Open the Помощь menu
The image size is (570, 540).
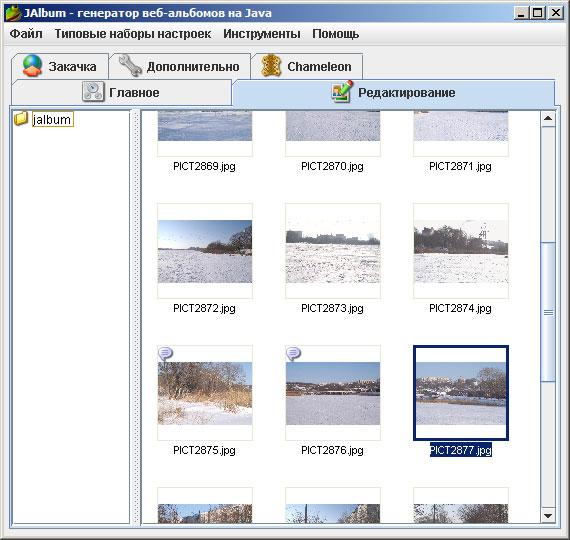336,34
